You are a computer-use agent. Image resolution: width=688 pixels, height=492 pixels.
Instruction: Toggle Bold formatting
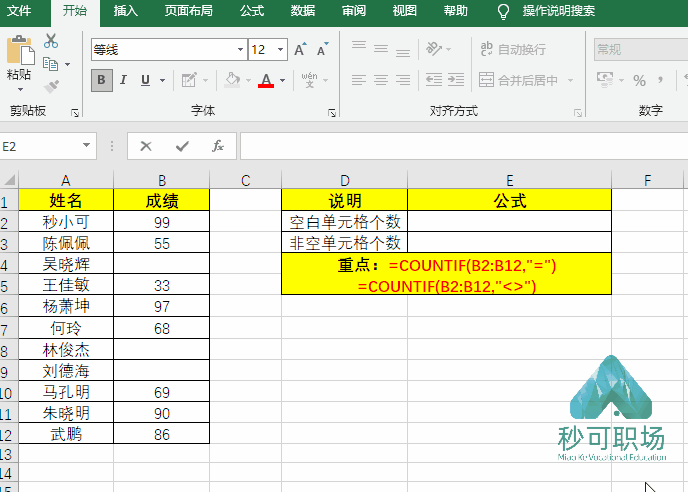[102, 80]
